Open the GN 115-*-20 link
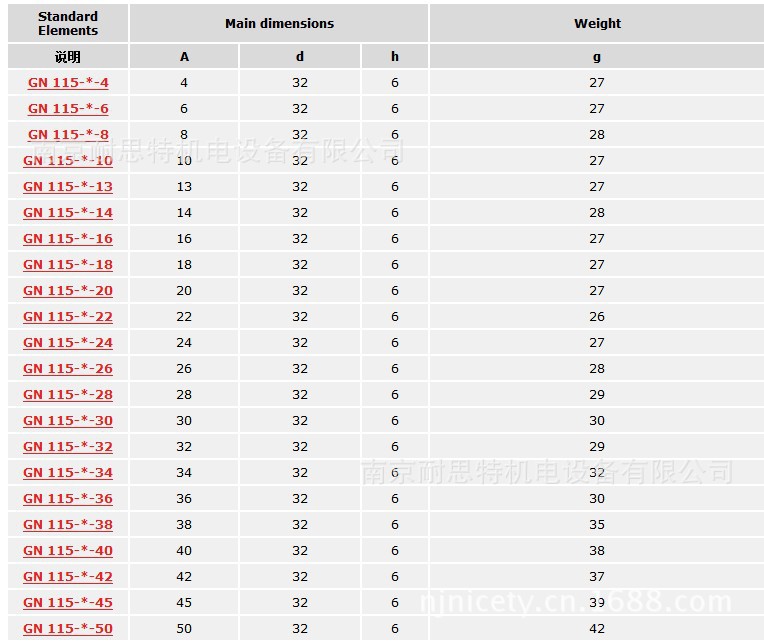This screenshot has height=641, width=764. click(x=68, y=291)
